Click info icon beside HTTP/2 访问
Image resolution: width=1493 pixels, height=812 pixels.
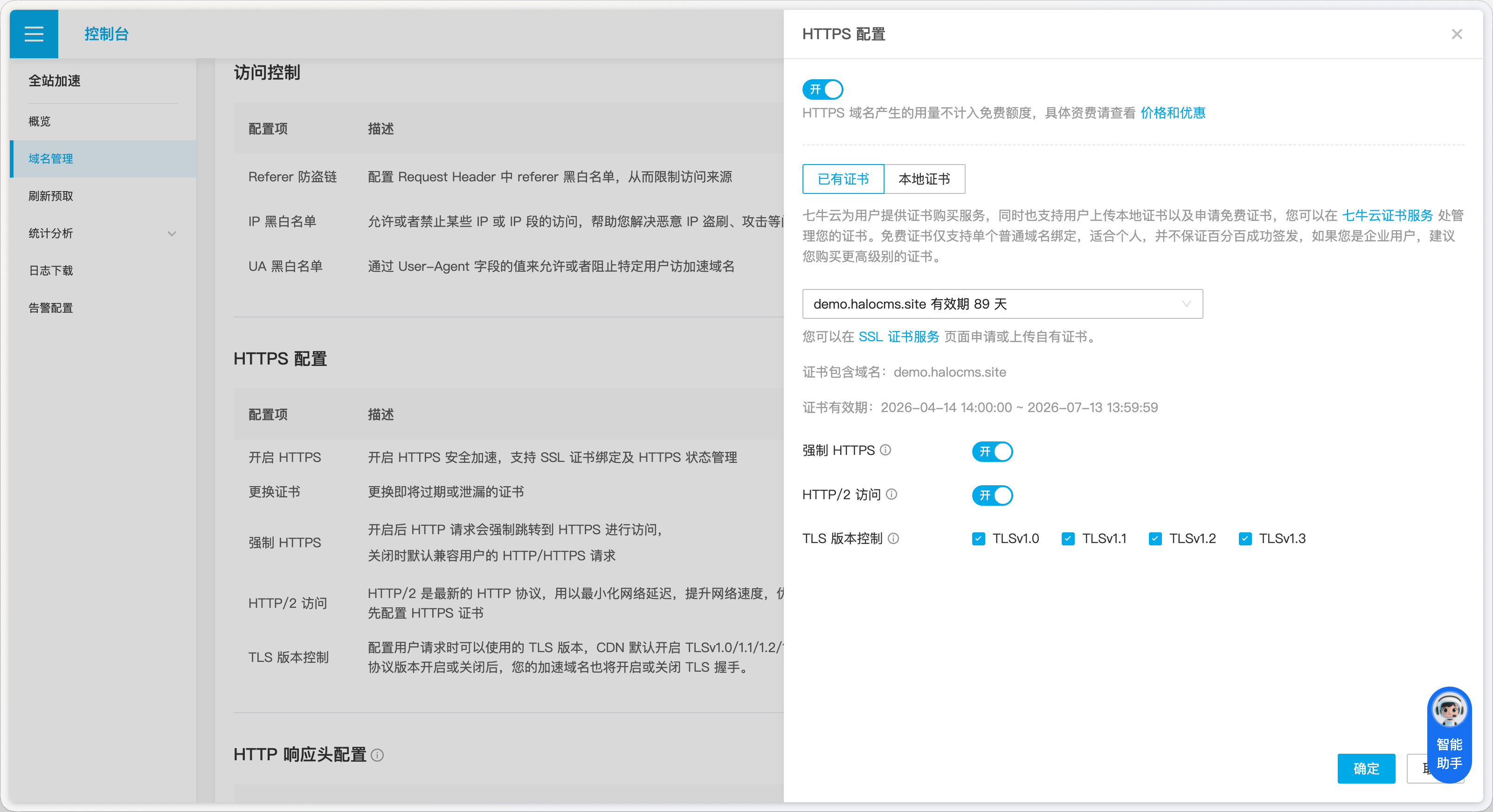coord(892,494)
